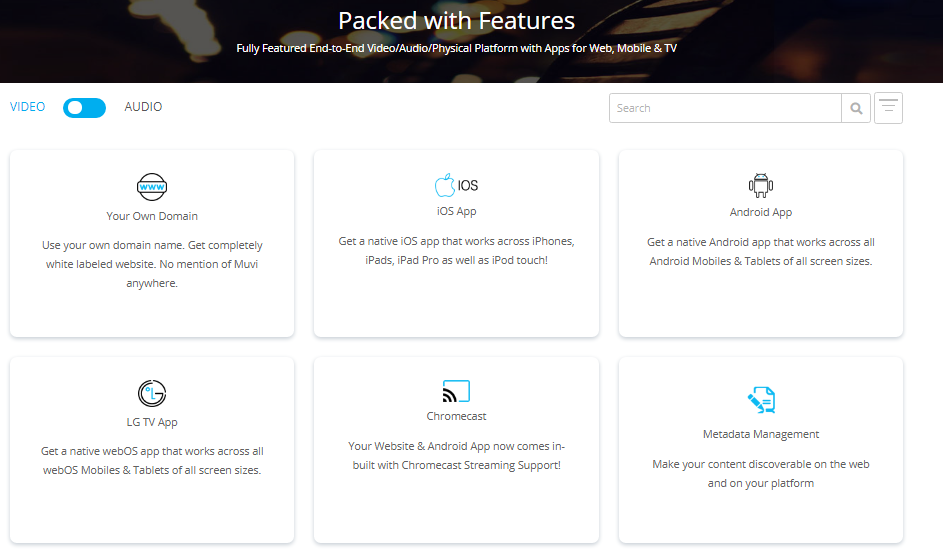The width and height of the screenshot is (943, 551).
Task: Click the search magnifier icon
Action: click(856, 108)
